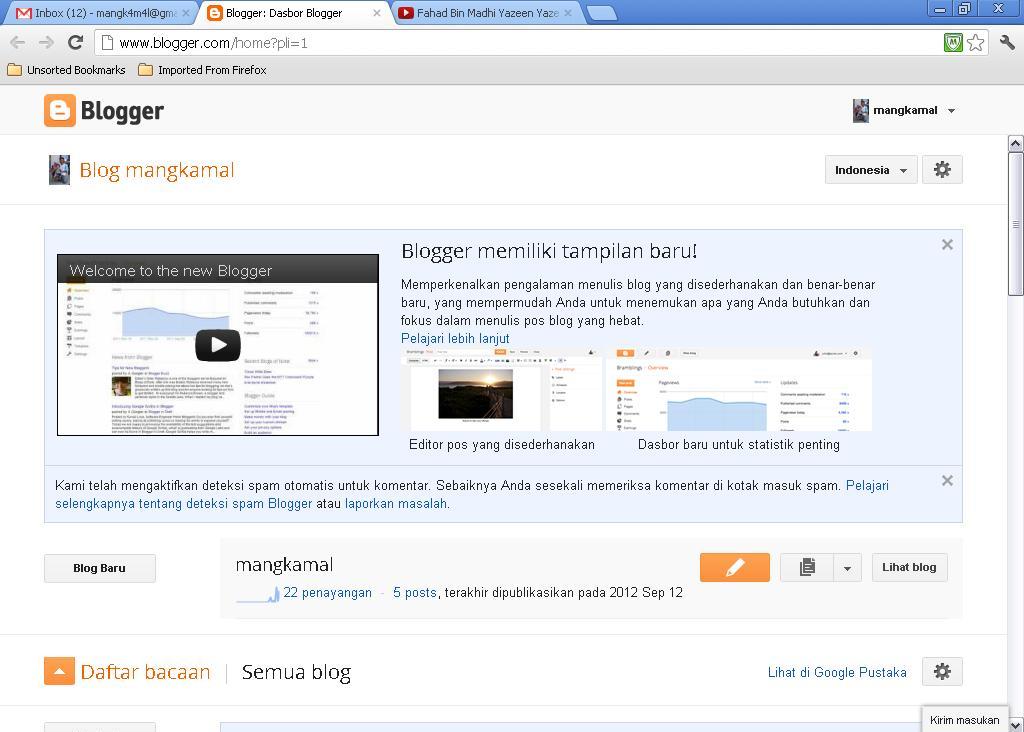Click scrollbar up arrow
Screen dimensions: 1024x732
coord(1016,143)
